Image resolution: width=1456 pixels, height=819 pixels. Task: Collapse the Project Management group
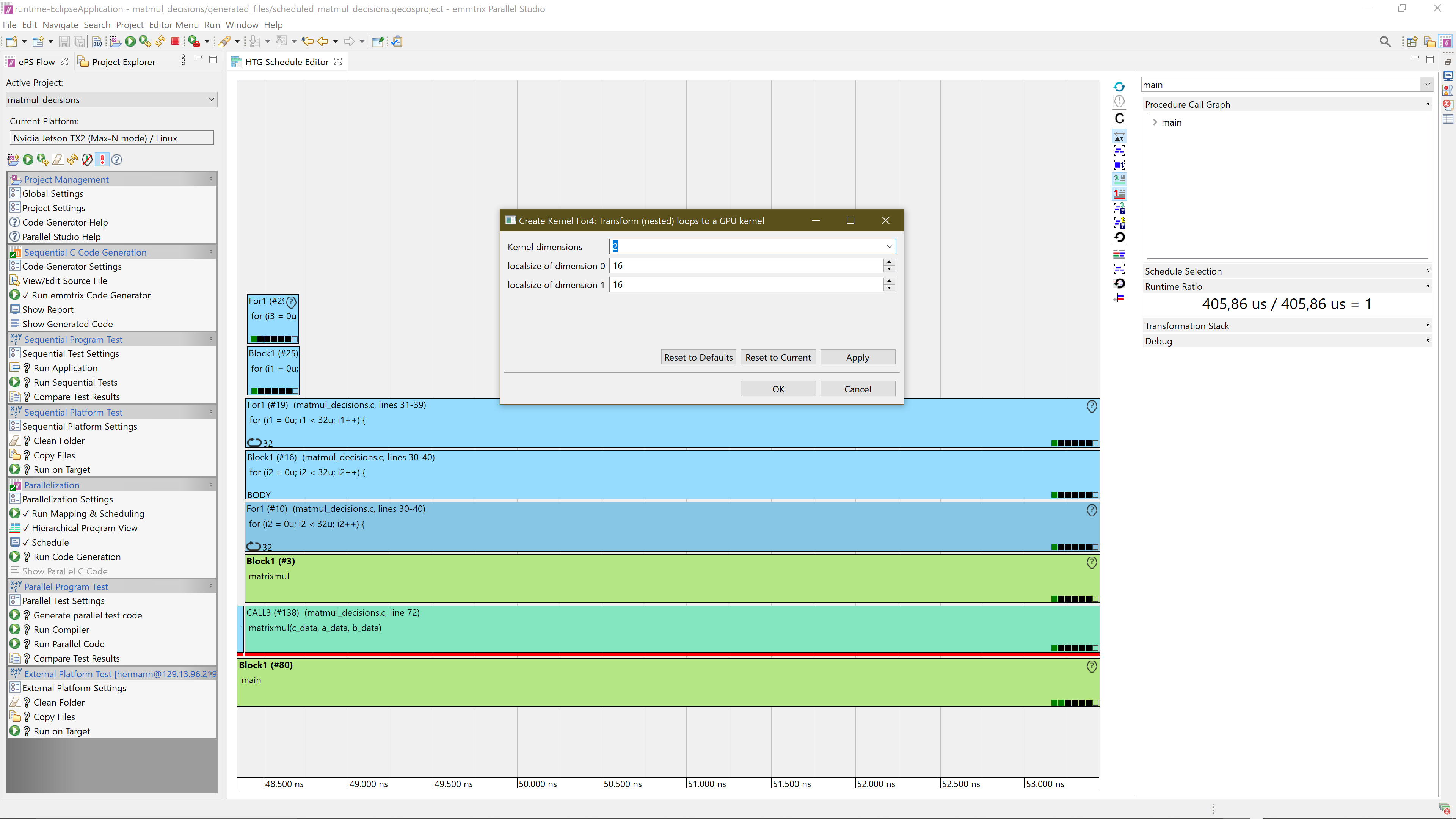pos(211,179)
